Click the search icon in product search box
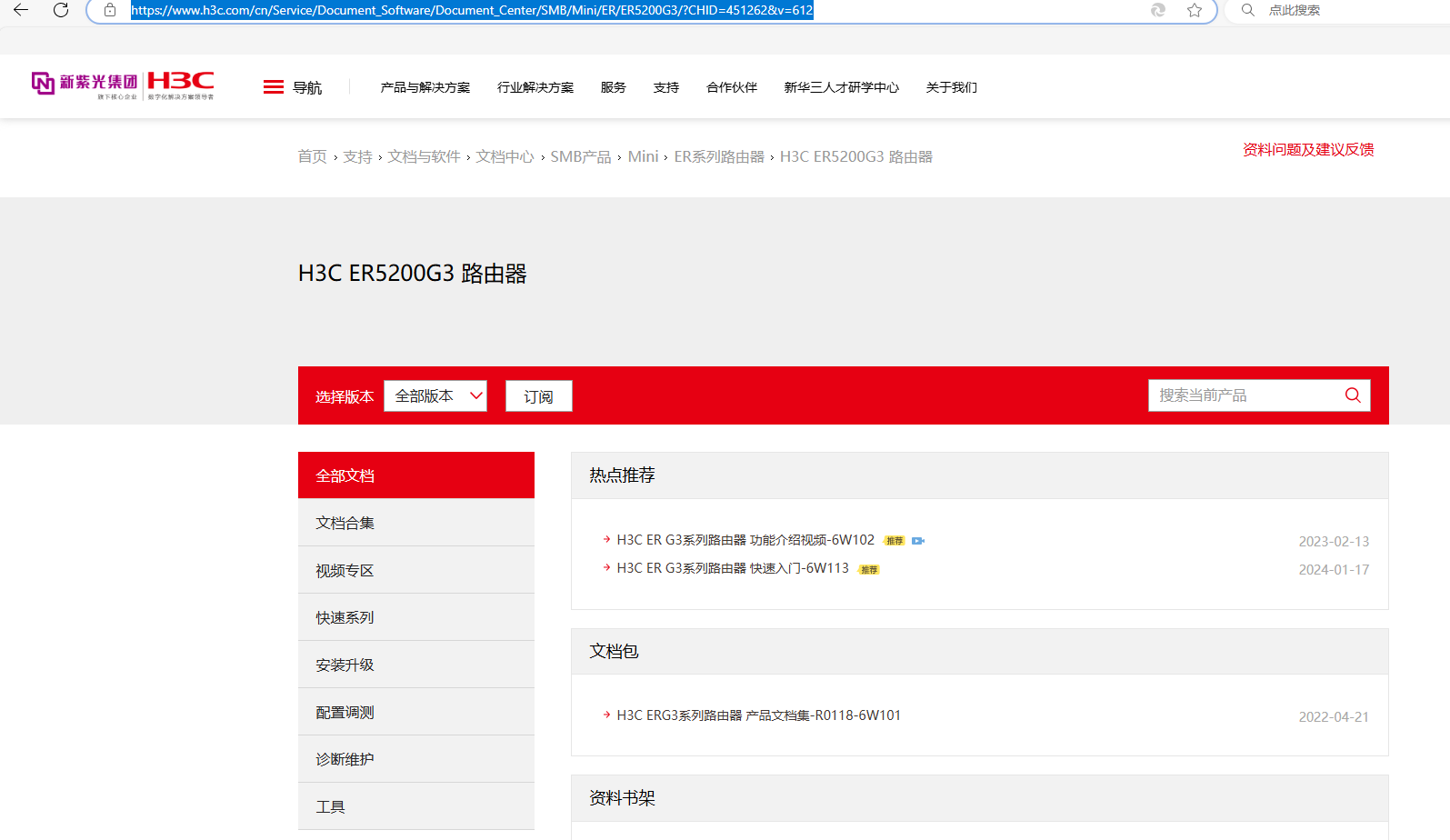1450x840 pixels. coord(1353,395)
